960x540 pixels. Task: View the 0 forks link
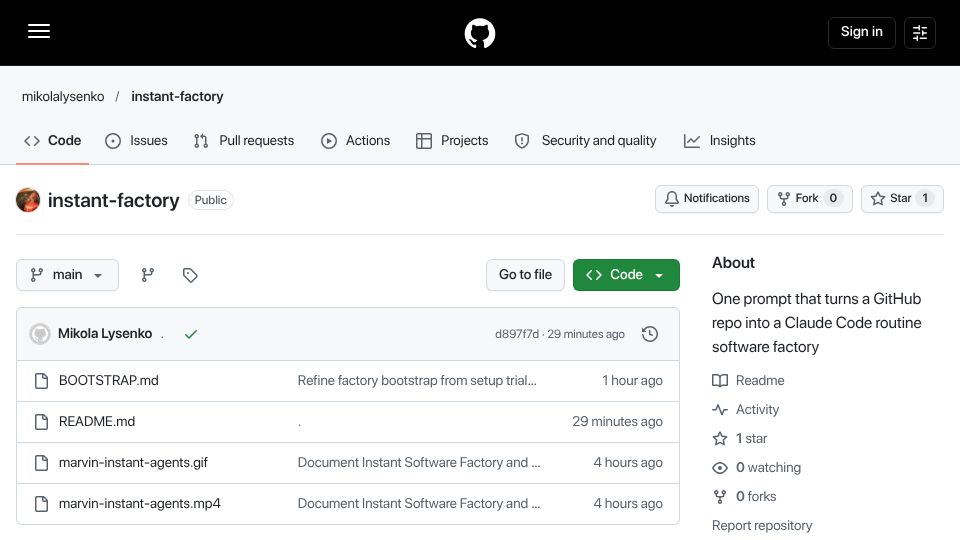744,497
